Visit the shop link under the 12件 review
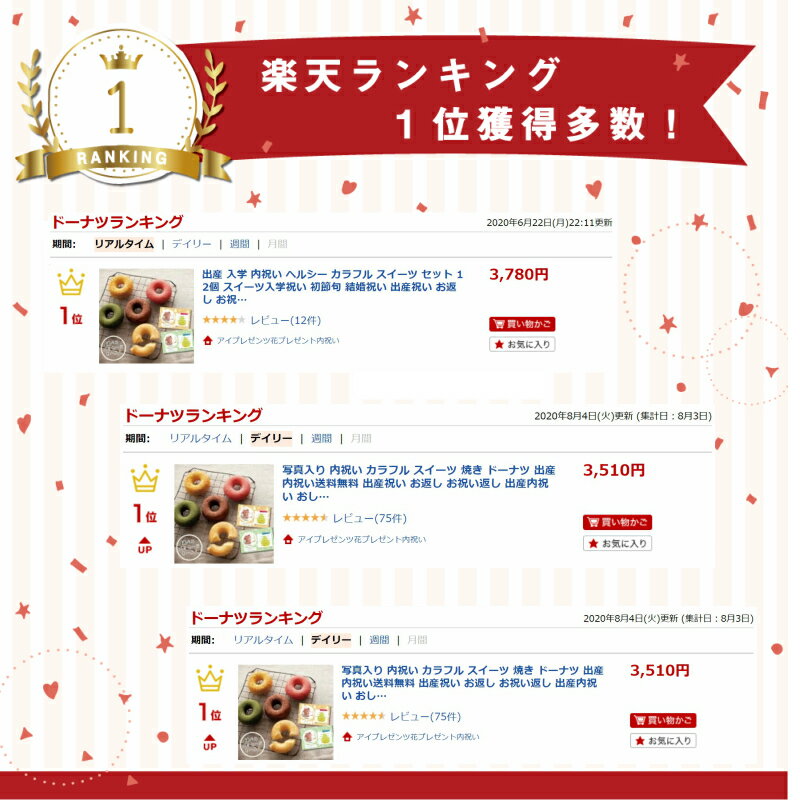The width and height of the screenshot is (800, 800). (278, 340)
